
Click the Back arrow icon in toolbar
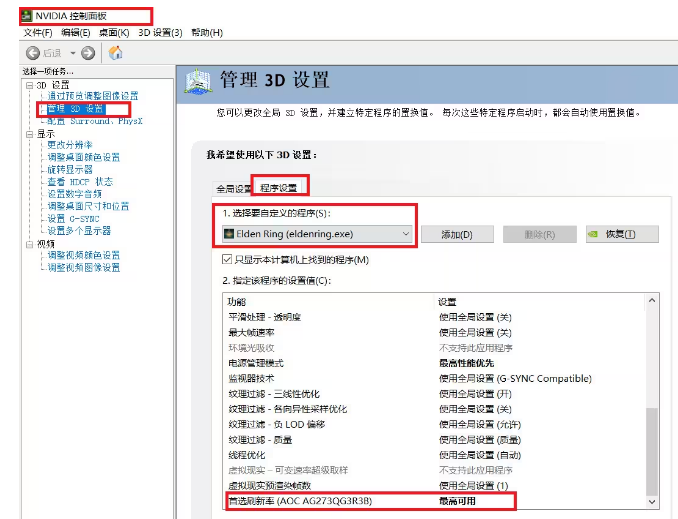point(33,53)
